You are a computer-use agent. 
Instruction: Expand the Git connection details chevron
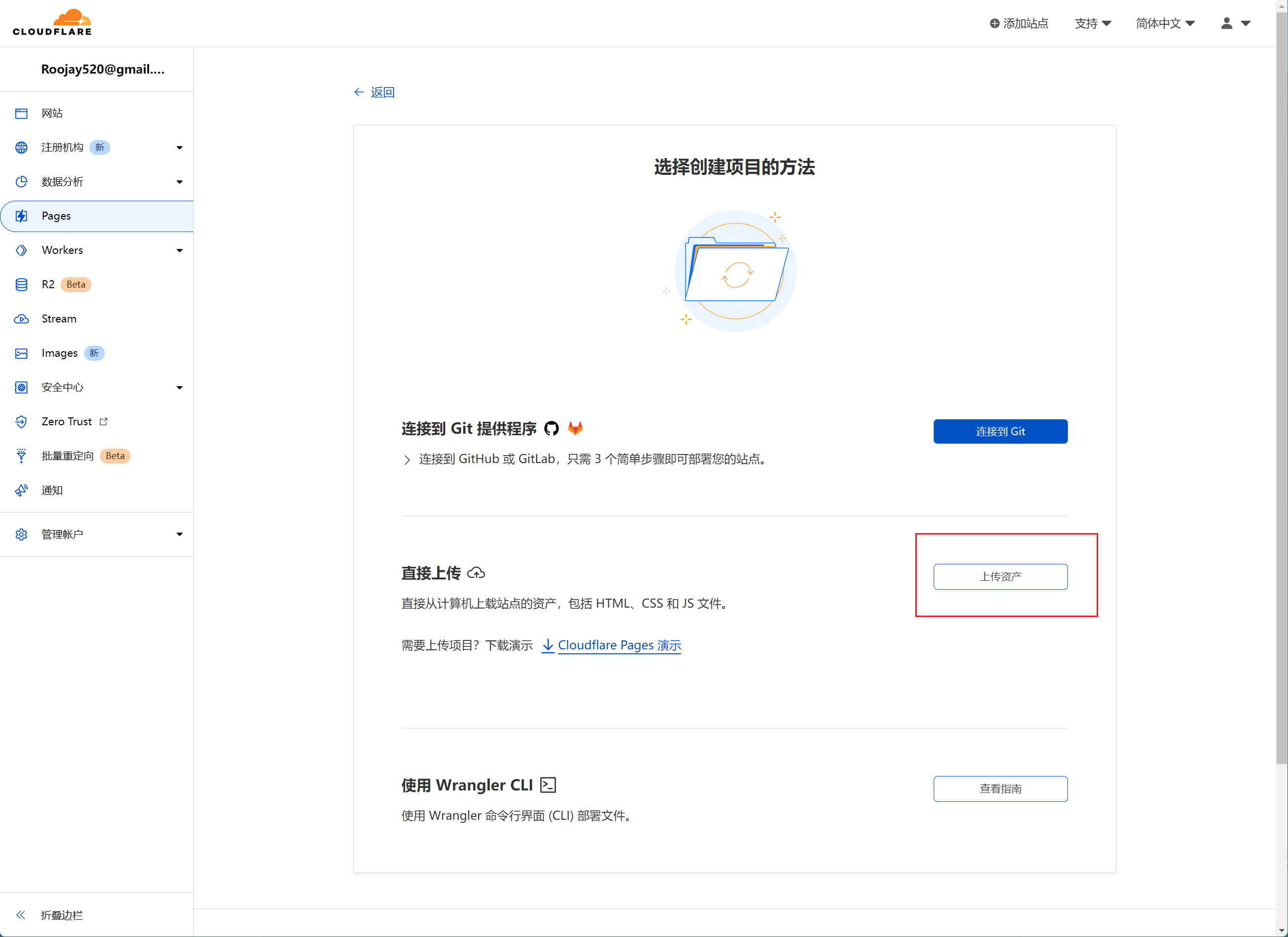[x=406, y=460]
